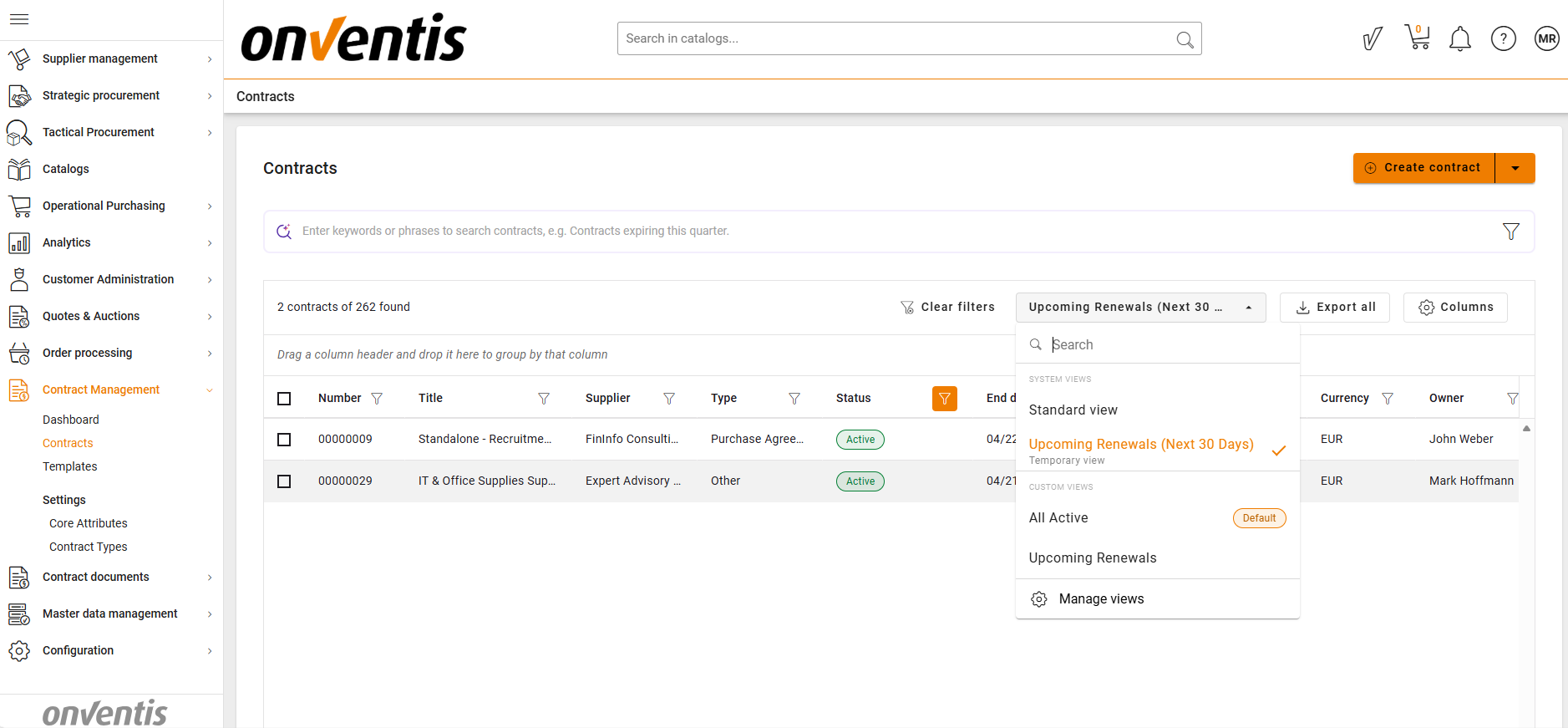Open the tasks checkmark icon in header

[x=1372, y=38]
